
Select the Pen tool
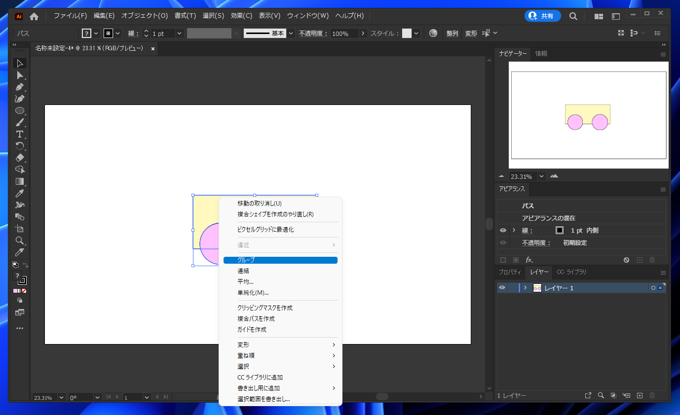[20, 87]
